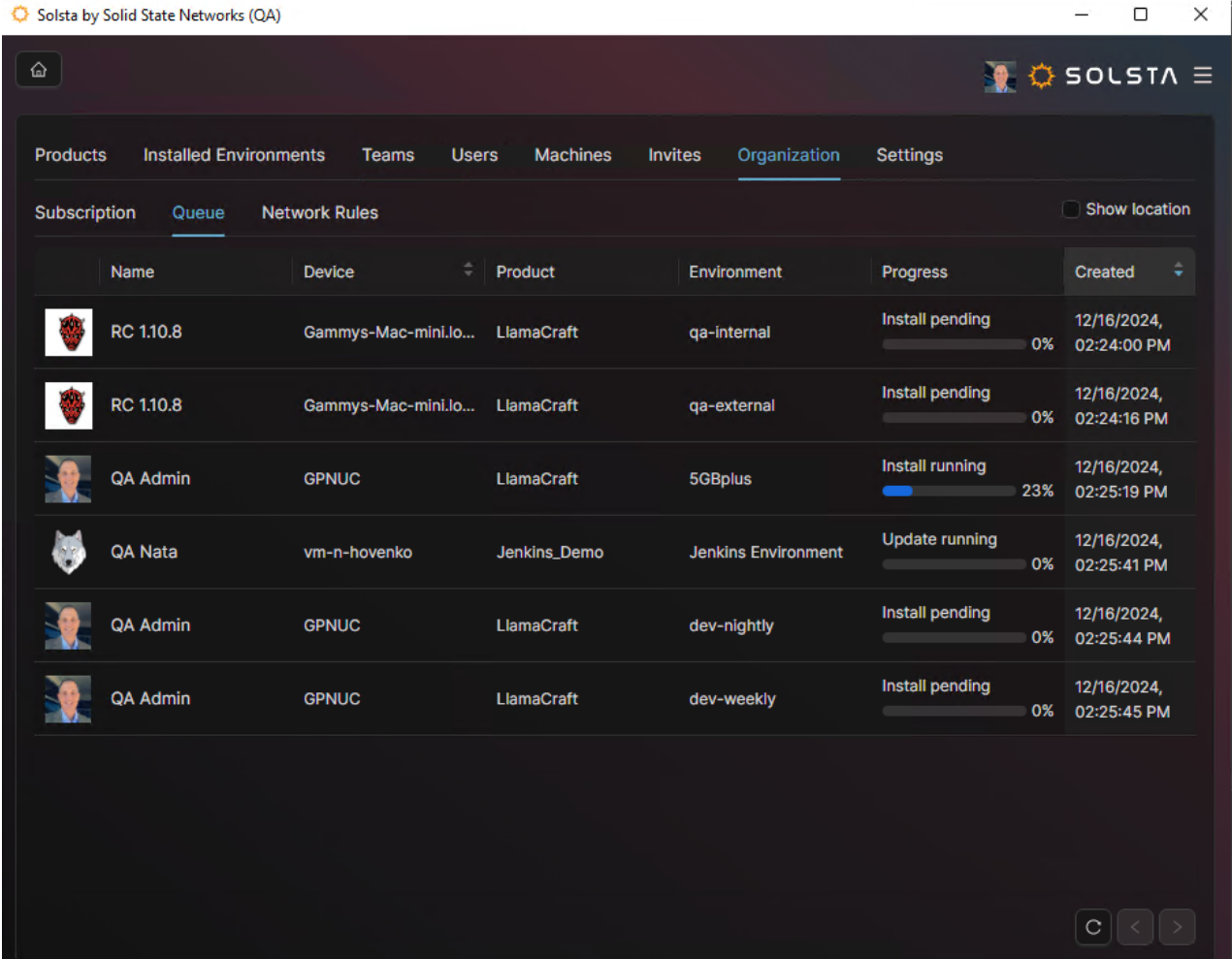Select the Organization tab
This screenshot has height=959, width=1232.
tap(789, 155)
